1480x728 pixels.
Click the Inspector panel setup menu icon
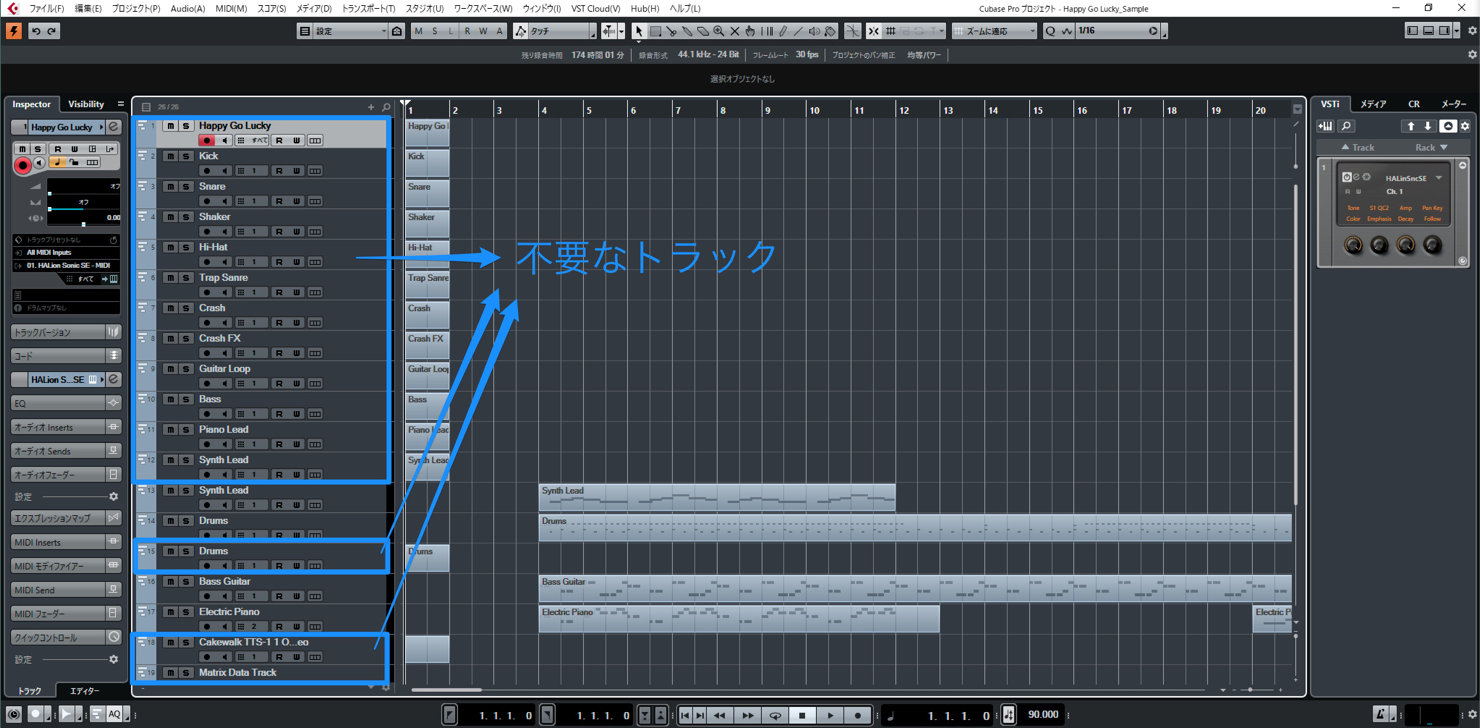pyautogui.click(x=121, y=104)
